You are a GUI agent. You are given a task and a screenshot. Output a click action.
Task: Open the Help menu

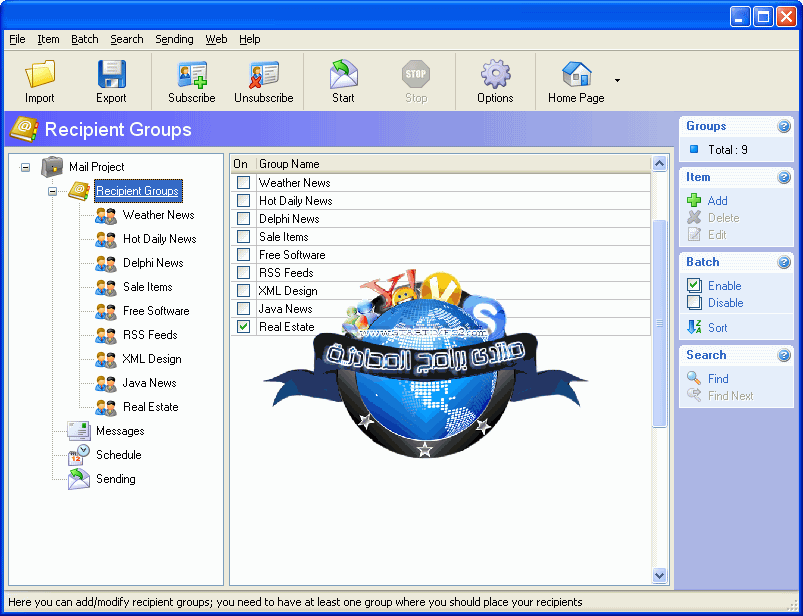(249, 39)
